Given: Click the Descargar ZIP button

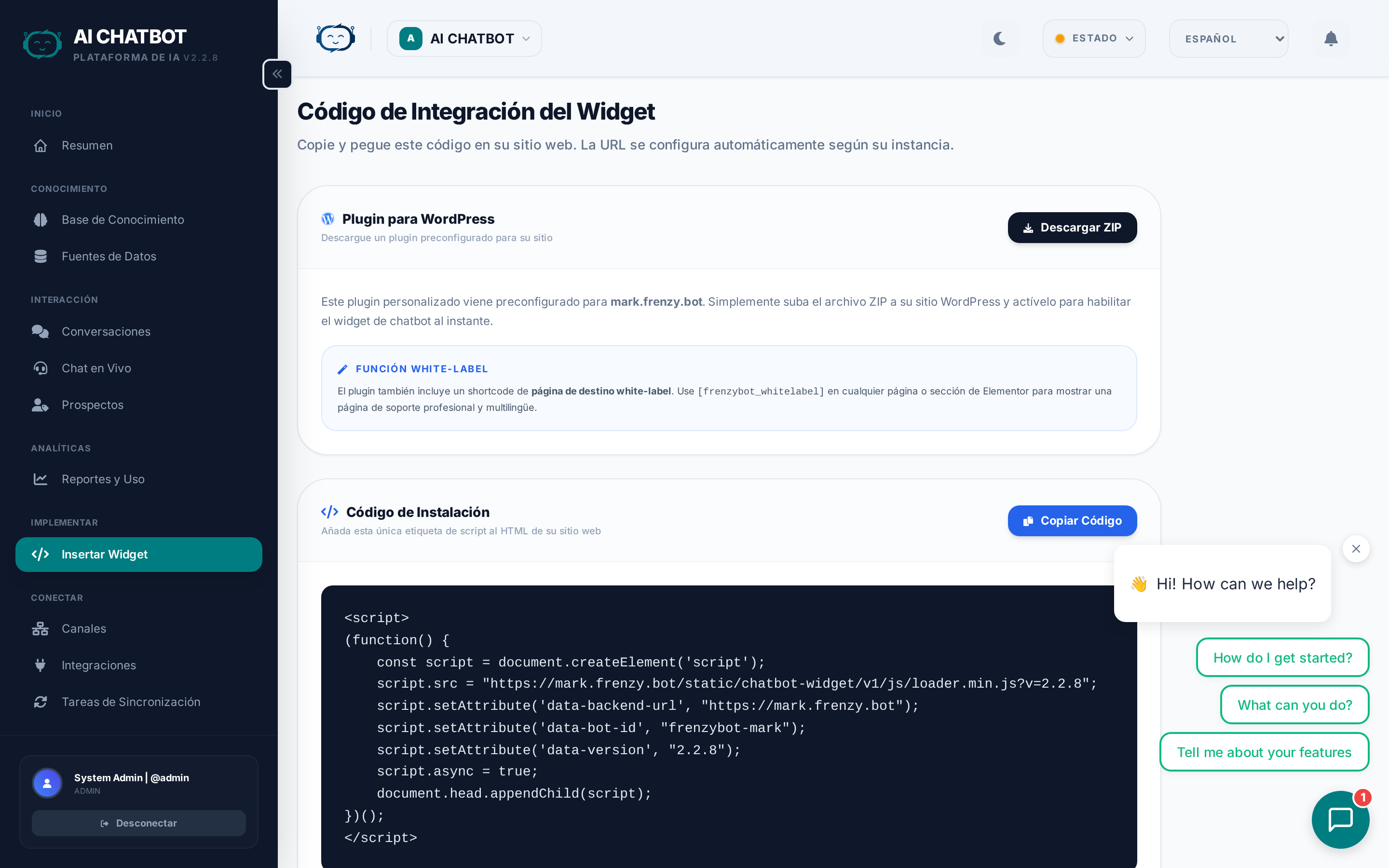Looking at the screenshot, I should (1072, 227).
